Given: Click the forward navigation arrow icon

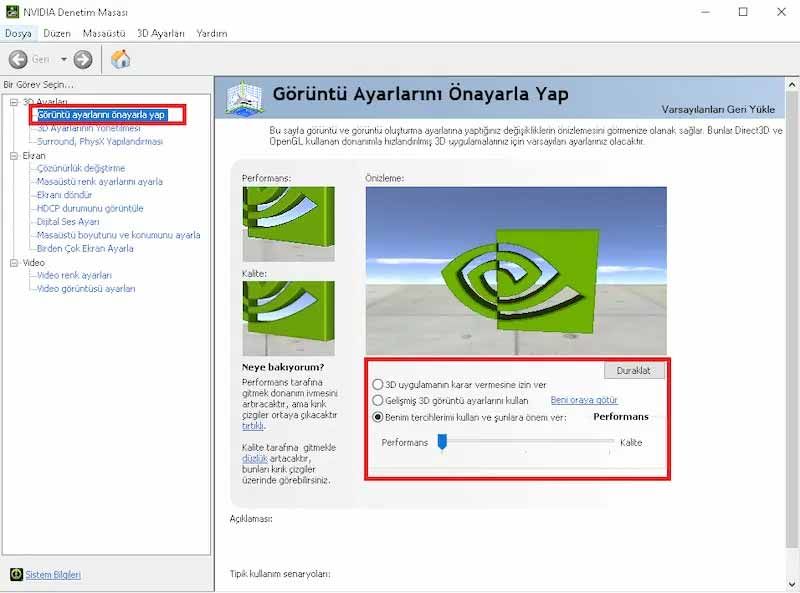Looking at the screenshot, I should click(83, 59).
